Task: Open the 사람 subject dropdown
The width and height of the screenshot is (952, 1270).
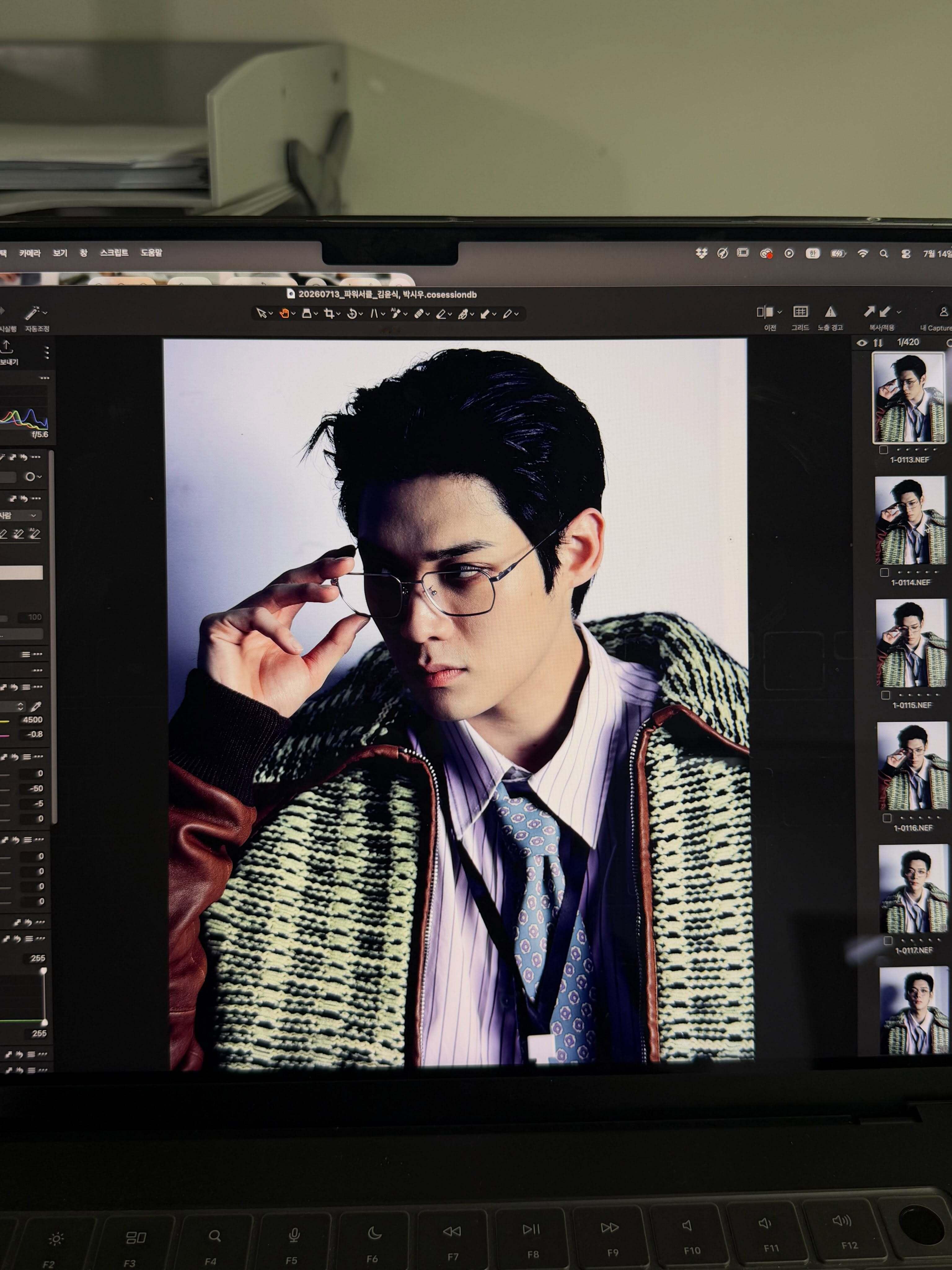Action: coord(21,515)
